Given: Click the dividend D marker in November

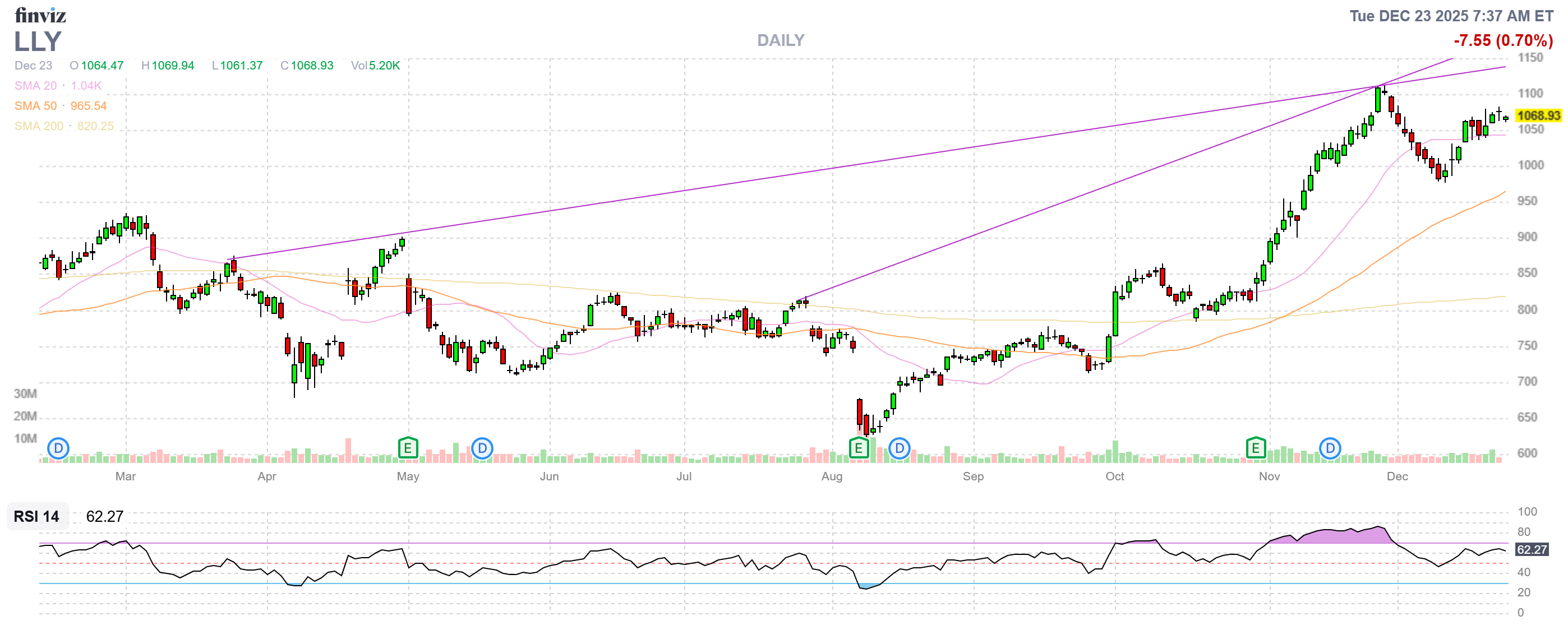Looking at the screenshot, I should click(x=1330, y=449).
